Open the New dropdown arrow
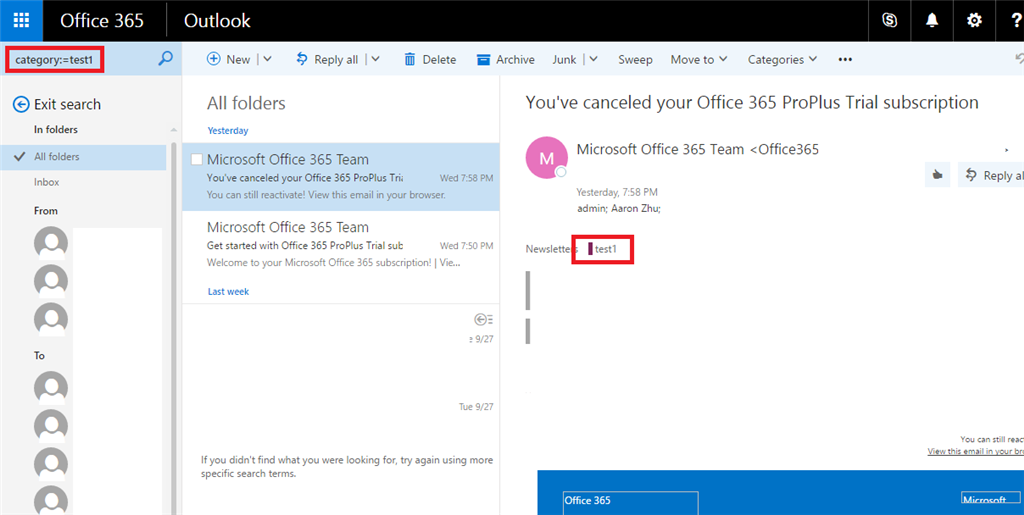Viewport: 1024px width, 515px height. click(x=267, y=59)
